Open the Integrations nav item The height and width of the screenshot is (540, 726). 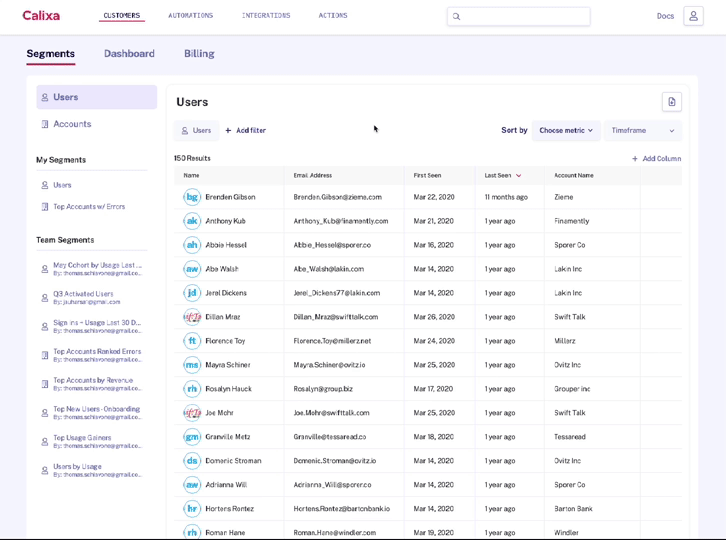click(x=266, y=16)
